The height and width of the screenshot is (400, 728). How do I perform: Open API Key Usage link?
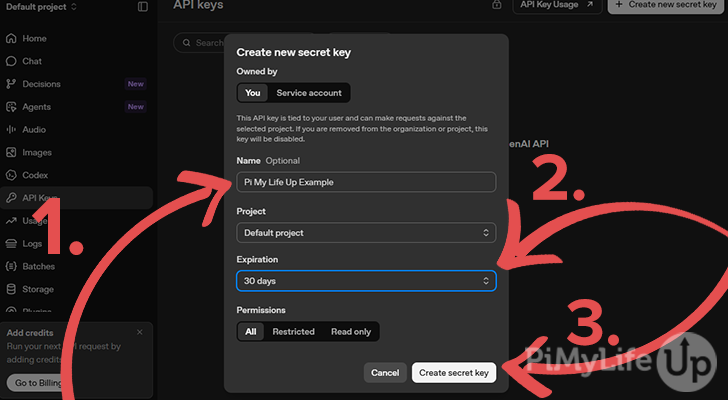point(557,5)
